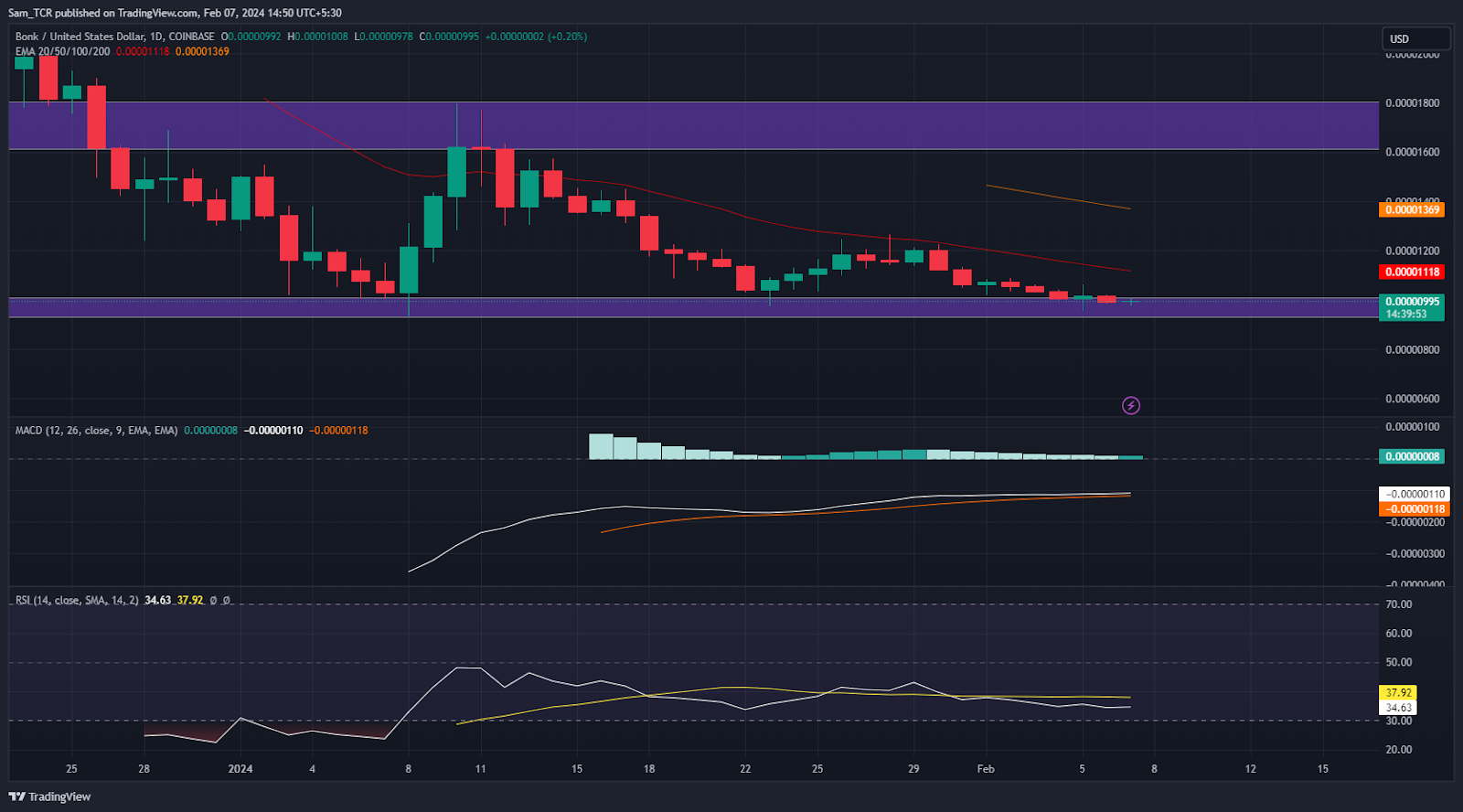Click the 0.00000100 MACD axis label

(1412, 427)
